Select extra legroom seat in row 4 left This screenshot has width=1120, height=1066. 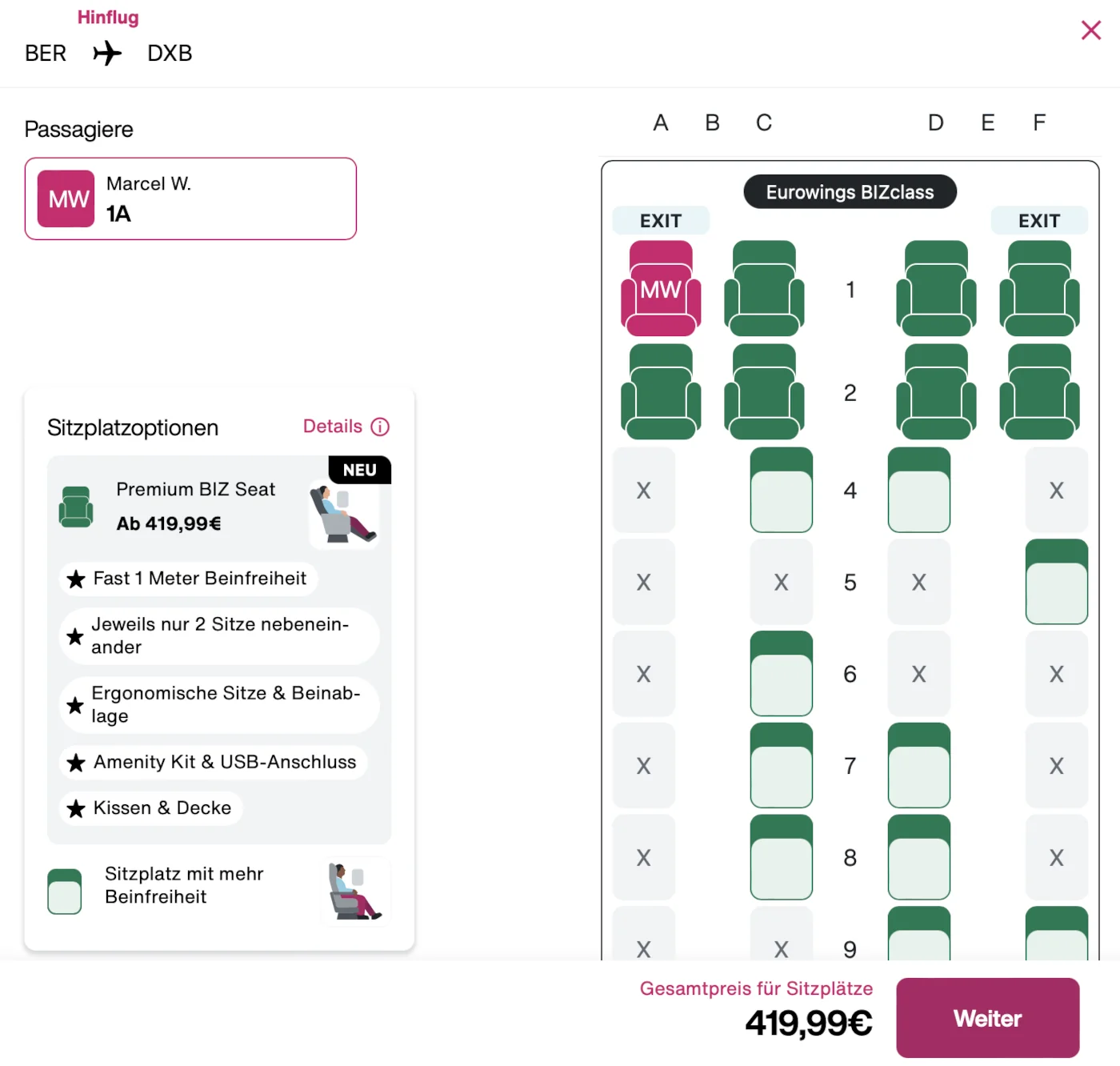(x=782, y=490)
